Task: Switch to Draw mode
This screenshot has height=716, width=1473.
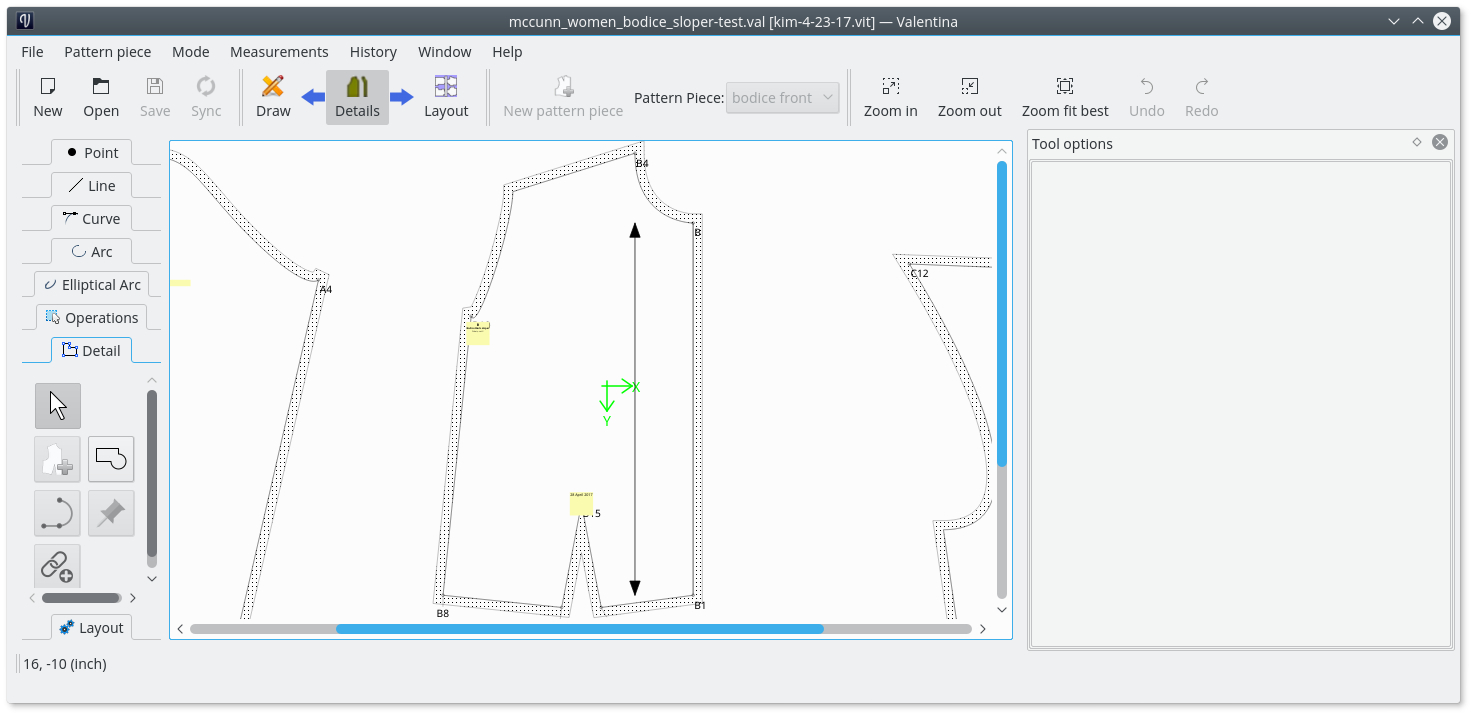Action: [273, 97]
